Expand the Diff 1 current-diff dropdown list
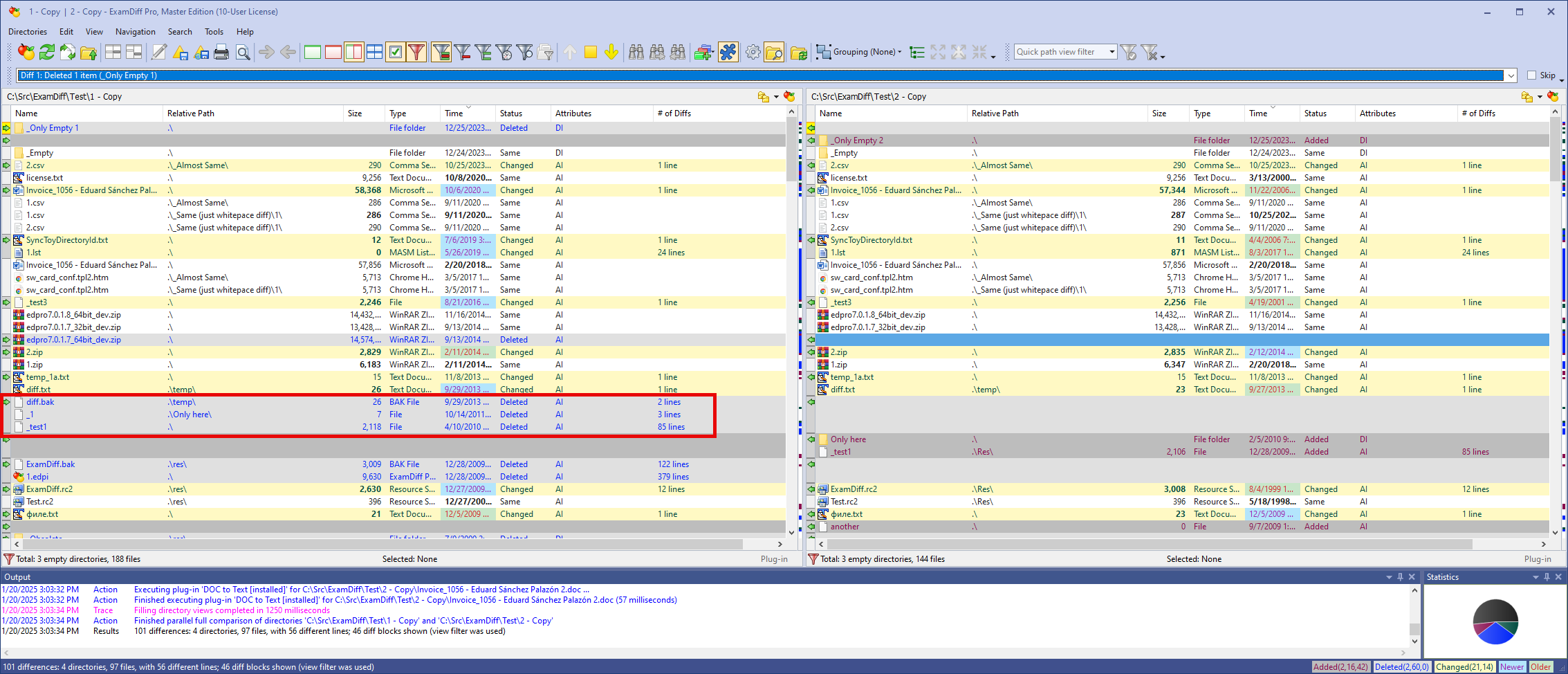Viewport: 1568px width, 674px height. 1511,75
